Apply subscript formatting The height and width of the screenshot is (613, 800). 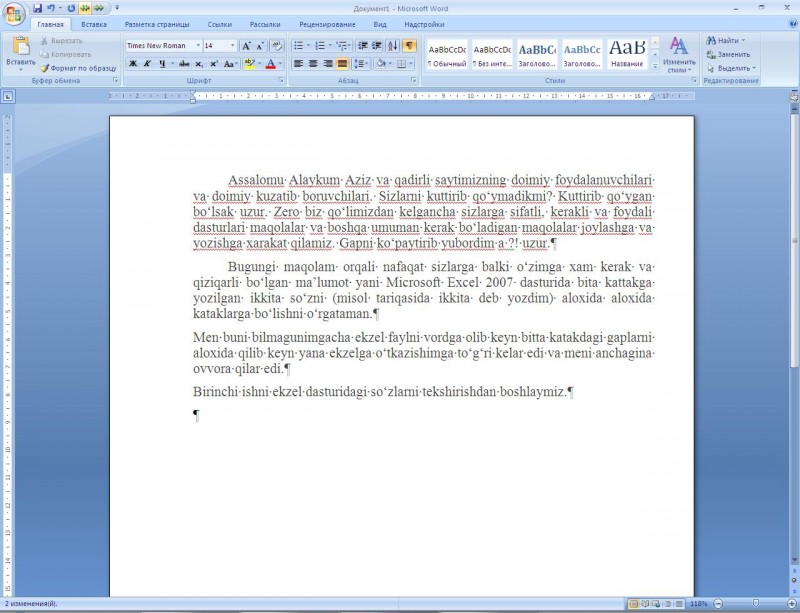[x=199, y=64]
